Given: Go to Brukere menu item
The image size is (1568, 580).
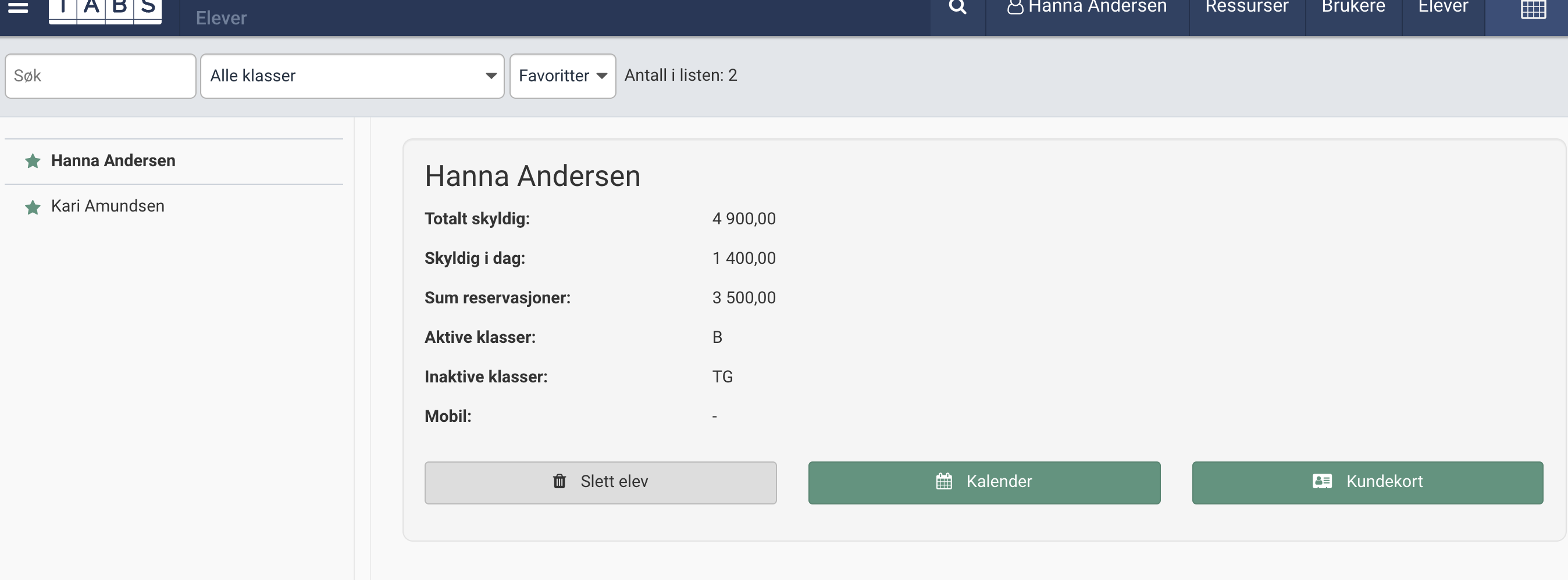Looking at the screenshot, I should pos(1353,8).
